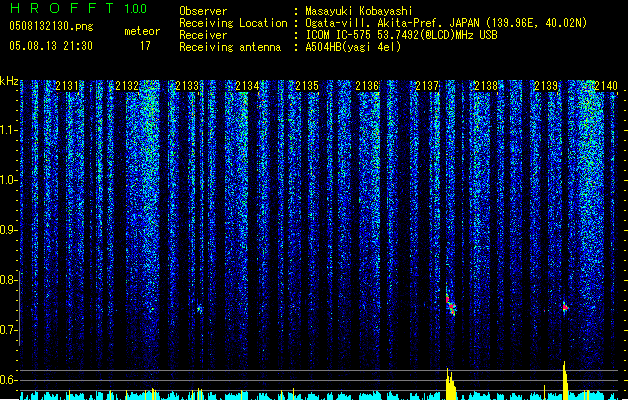
Task: Click the 2133 time marker
Action: coord(187,86)
